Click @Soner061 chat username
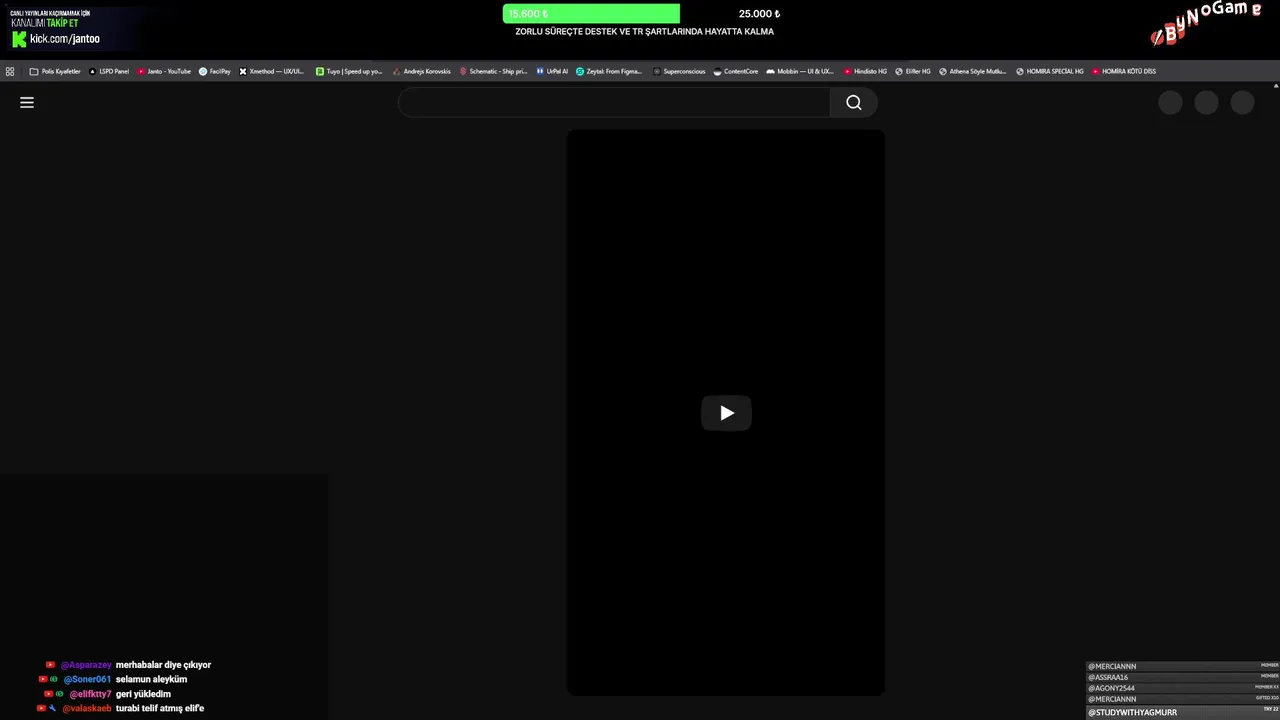Screen dimensions: 1280x720 pos(87,679)
